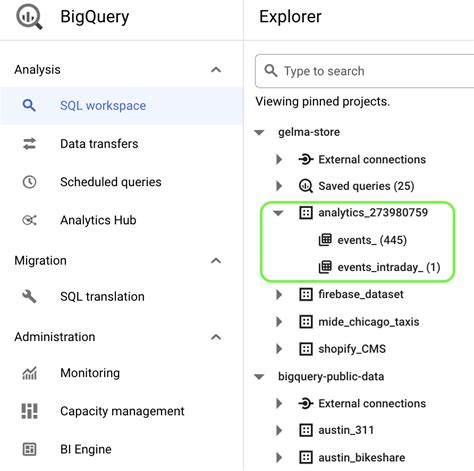Click the events_intraday_ table icon
Image resolution: width=474 pixels, height=471 pixels.
325,267
